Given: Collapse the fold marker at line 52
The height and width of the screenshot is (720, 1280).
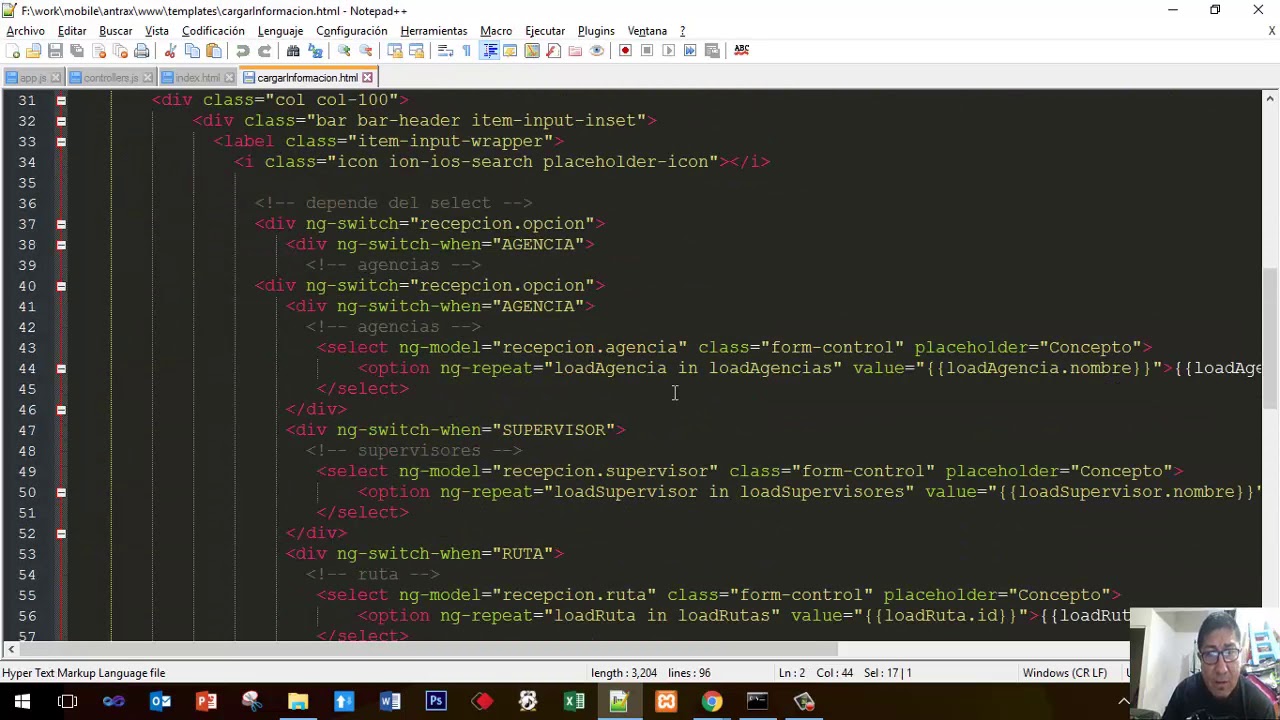Looking at the screenshot, I should (61, 533).
